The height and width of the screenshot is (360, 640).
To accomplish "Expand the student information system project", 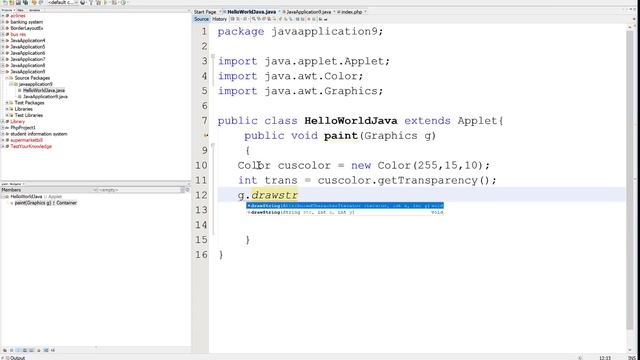I will pyautogui.click(x=3, y=134).
